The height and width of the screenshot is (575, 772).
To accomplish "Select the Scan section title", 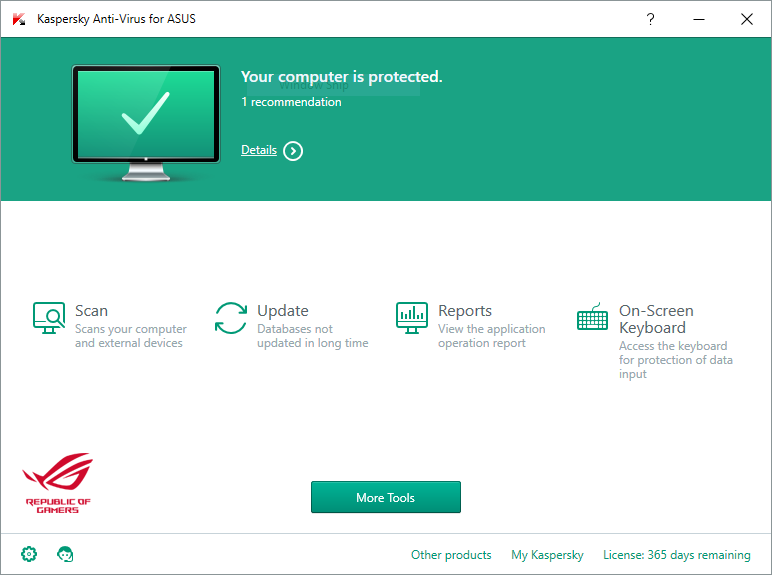I will click(x=92, y=311).
